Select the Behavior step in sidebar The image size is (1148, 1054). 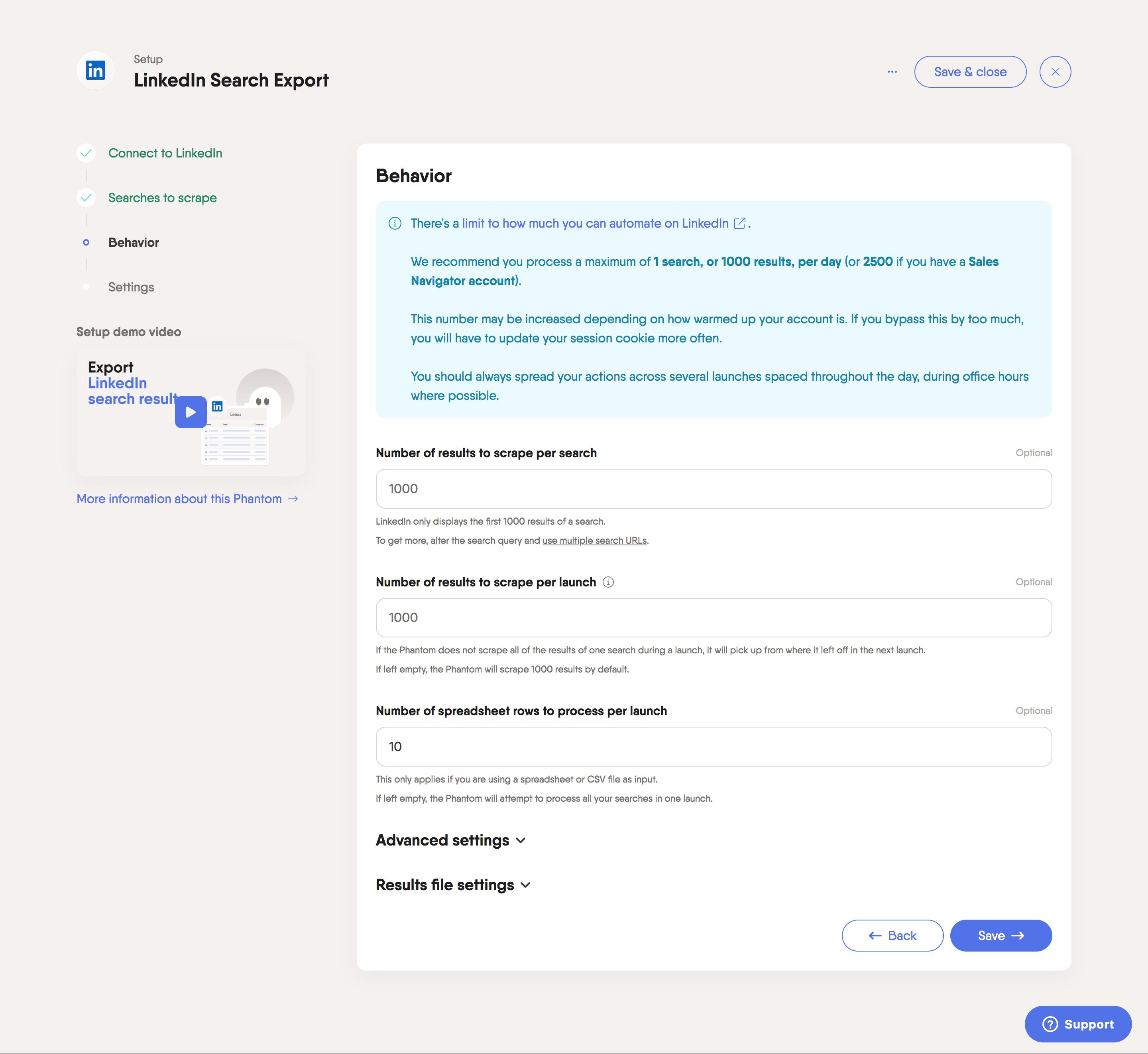[x=134, y=242]
